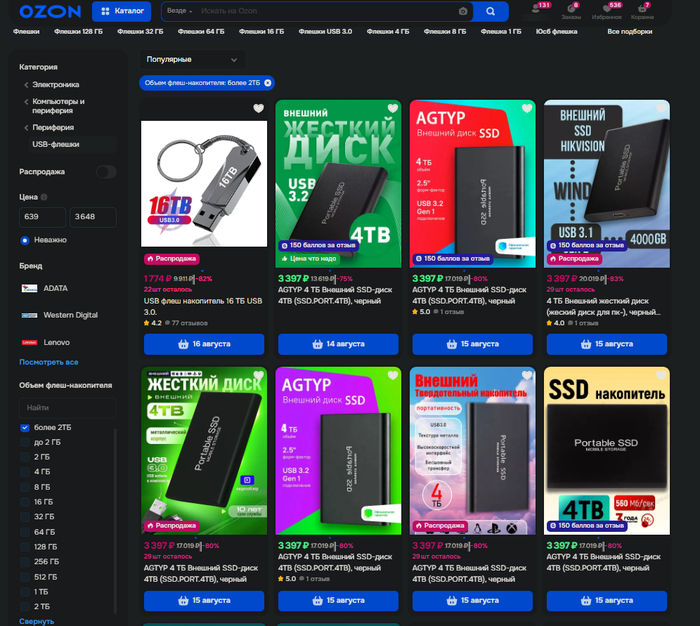Check the '1 ТБ' checkbox

coord(25,592)
